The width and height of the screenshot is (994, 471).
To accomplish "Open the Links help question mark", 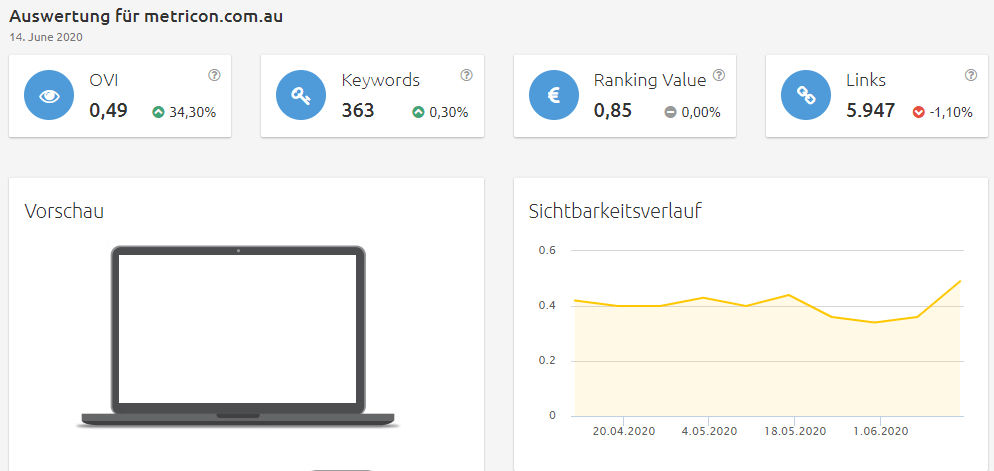I will pyautogui.click(x=971, y=75).
